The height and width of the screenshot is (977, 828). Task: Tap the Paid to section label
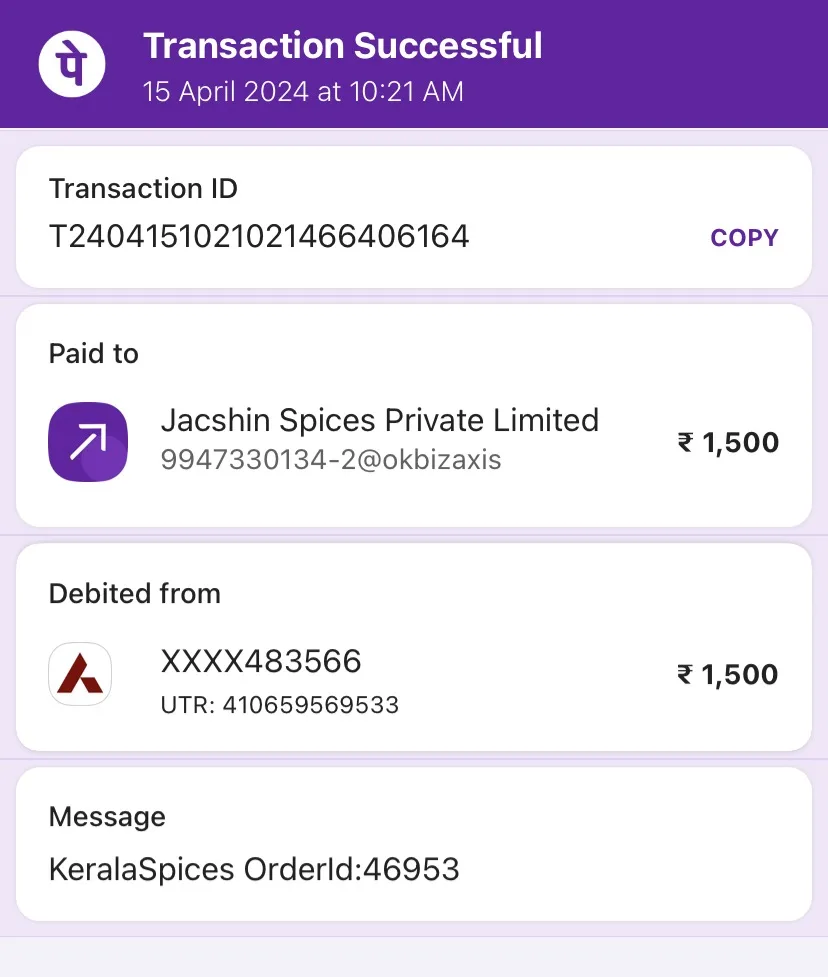[93, 353]
